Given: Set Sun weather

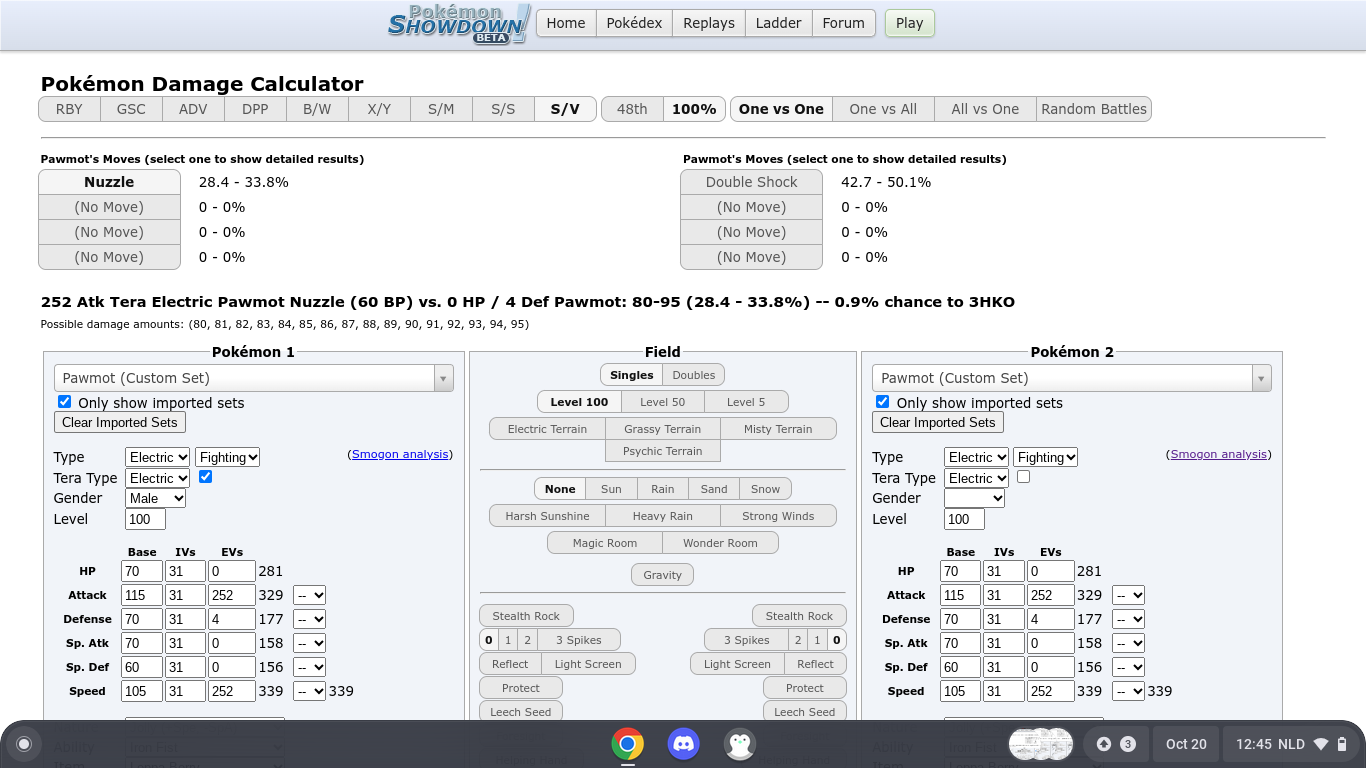Looking at the screenshot, I should click(611, 489).
